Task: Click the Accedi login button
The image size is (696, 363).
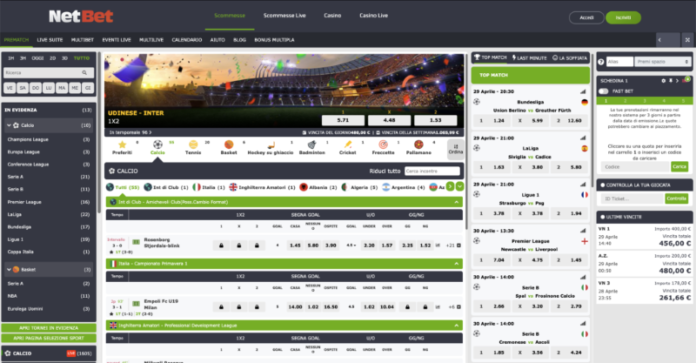Action: [x=586, y=18]
